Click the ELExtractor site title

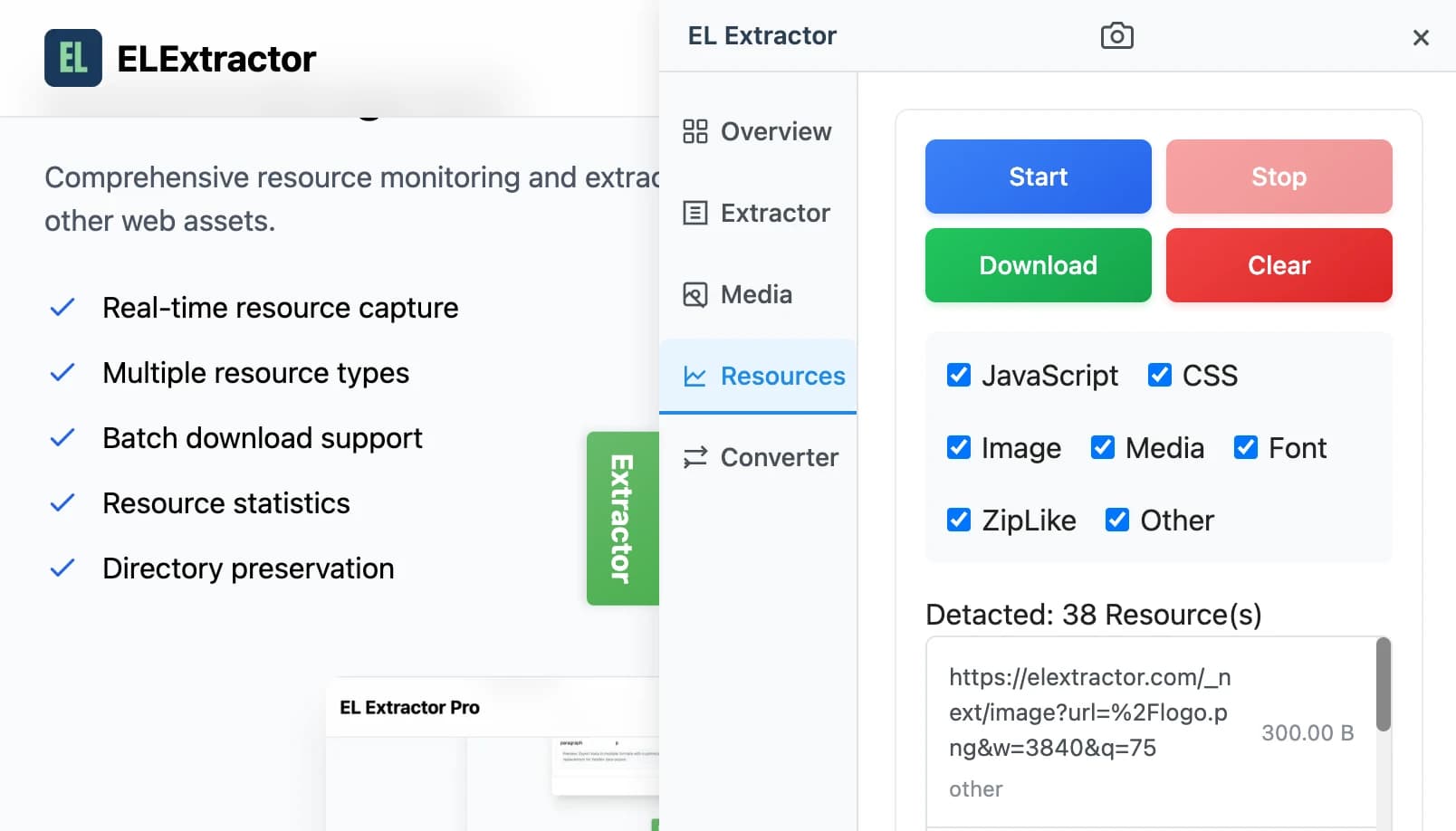[x=216, y=59]
